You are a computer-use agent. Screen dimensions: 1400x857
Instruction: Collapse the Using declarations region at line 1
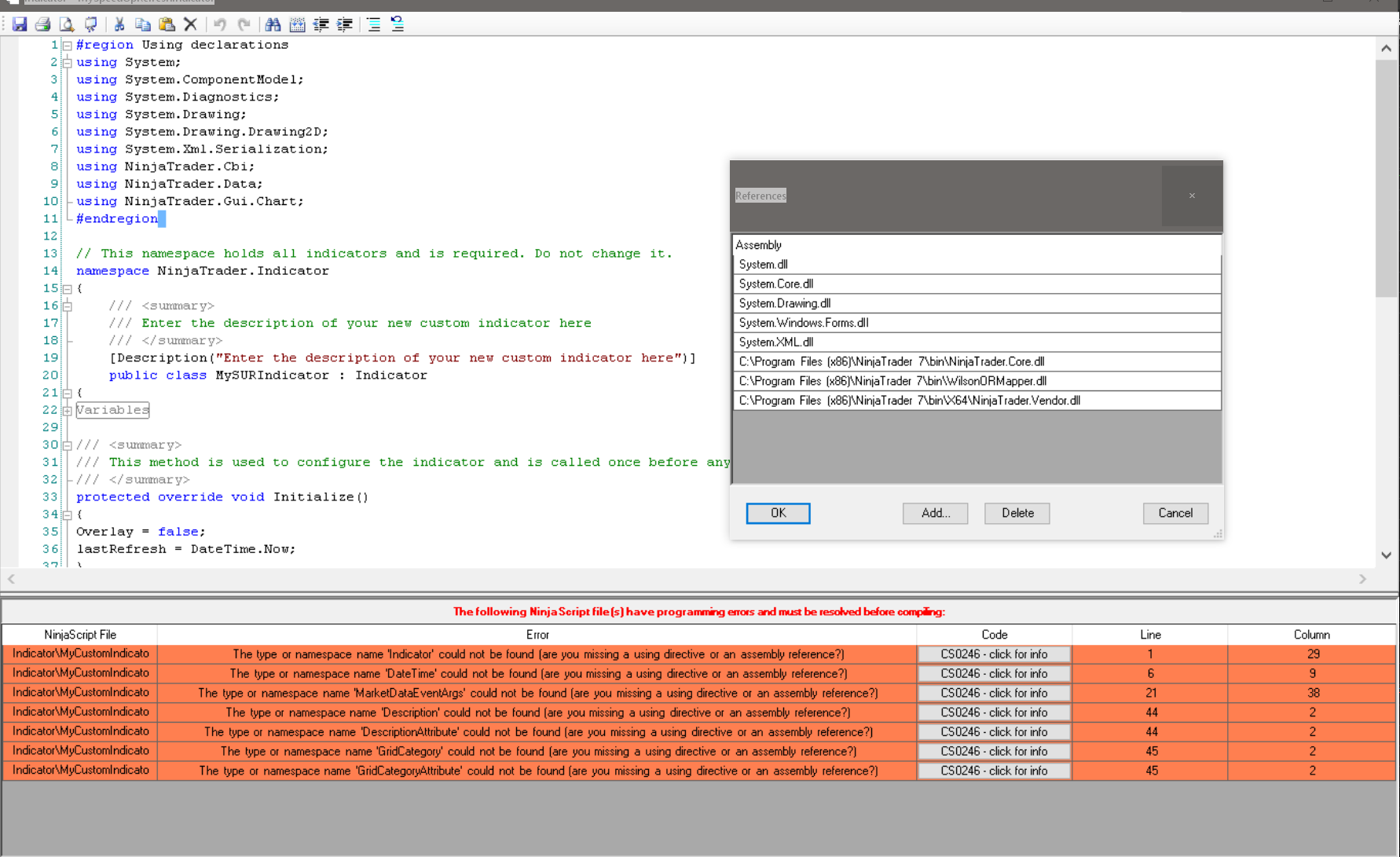pyautogui.click(x=68, y=46)
